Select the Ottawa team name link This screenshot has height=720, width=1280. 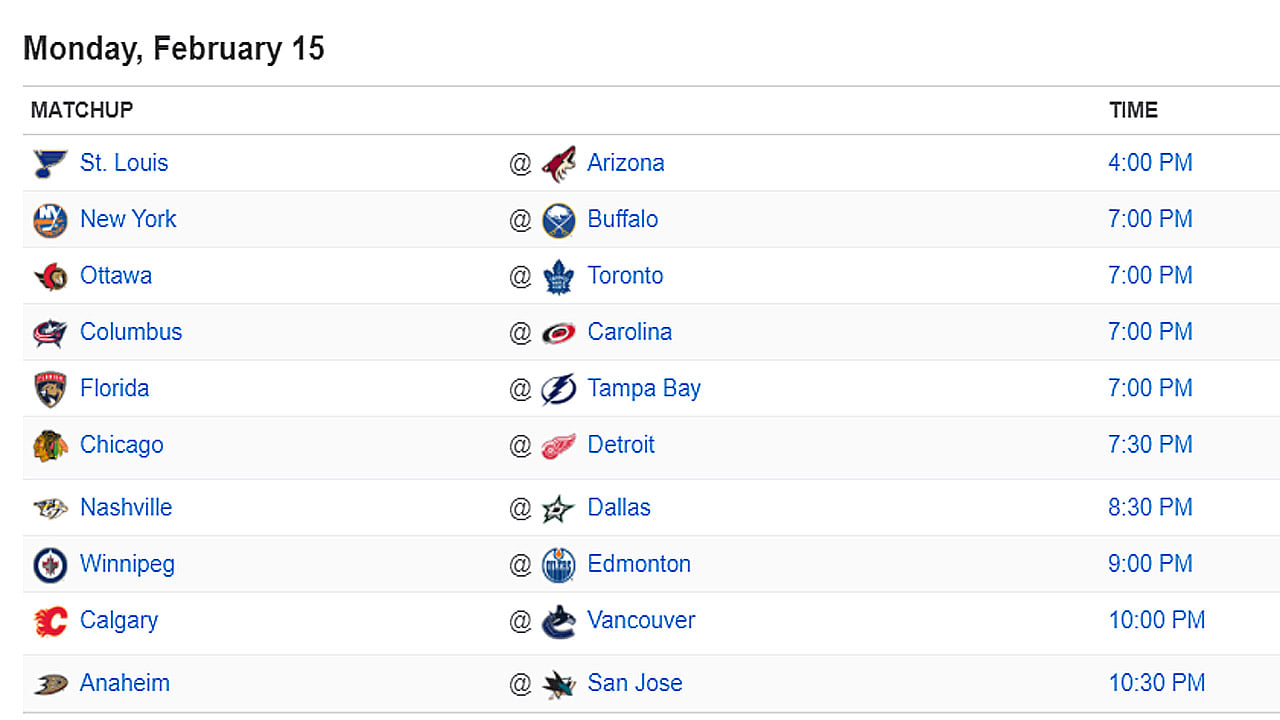pos(116,276)
